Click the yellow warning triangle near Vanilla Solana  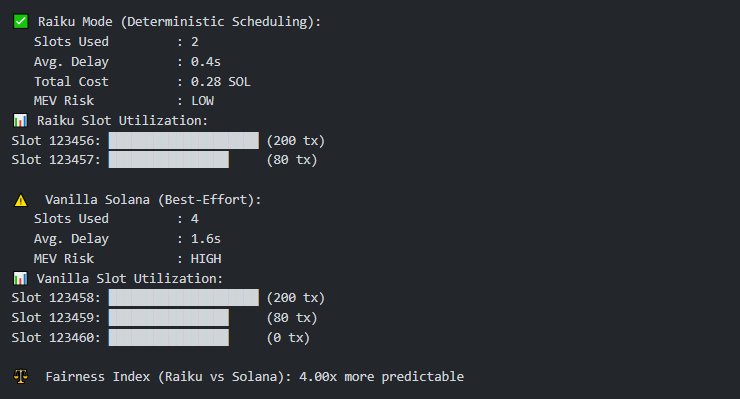pyautogui.click(x=21, y=200)
